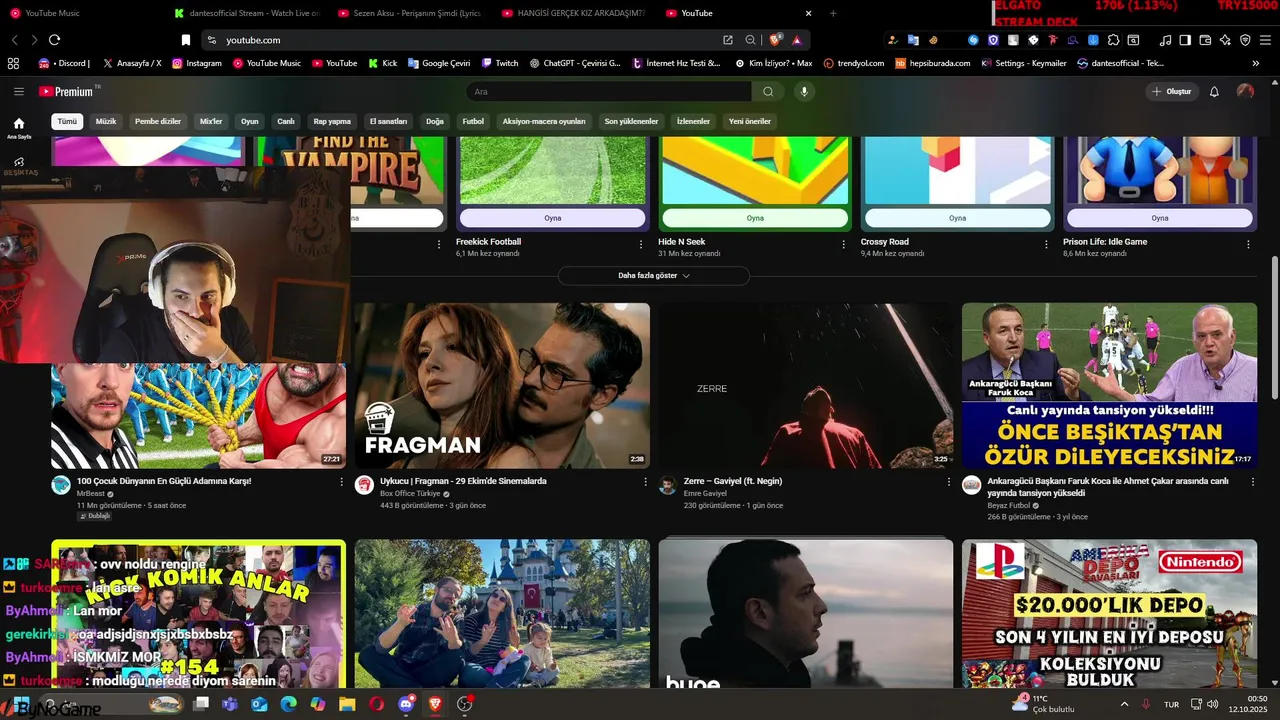Image resolution: width=1280 pixels, height=720 pixels.
Task: Open site settings icon in address bar
Action: click(x=211, y=40)
